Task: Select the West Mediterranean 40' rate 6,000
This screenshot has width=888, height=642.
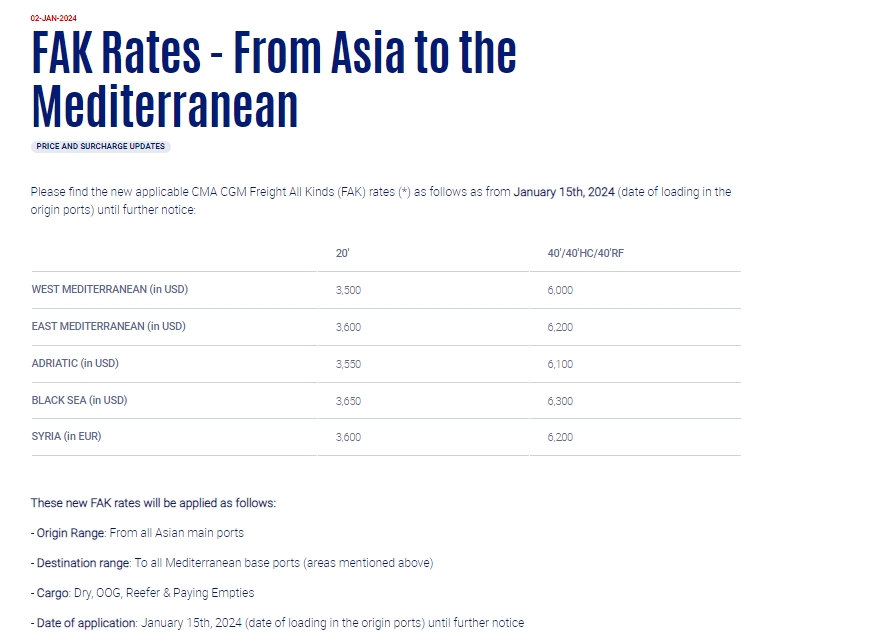Action: (x=560, y=290)
